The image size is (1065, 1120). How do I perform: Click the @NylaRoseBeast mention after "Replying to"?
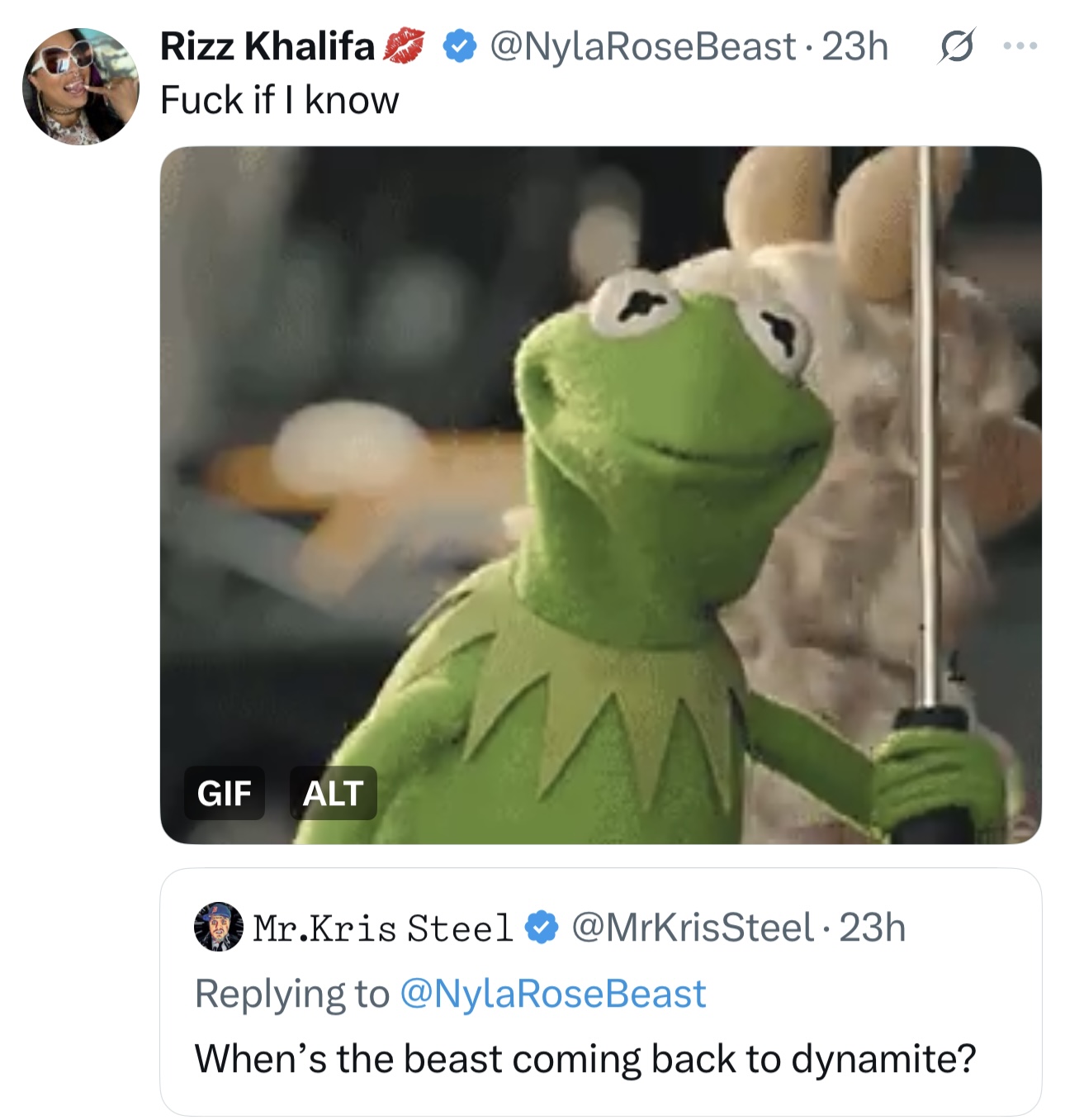(552, 994)
